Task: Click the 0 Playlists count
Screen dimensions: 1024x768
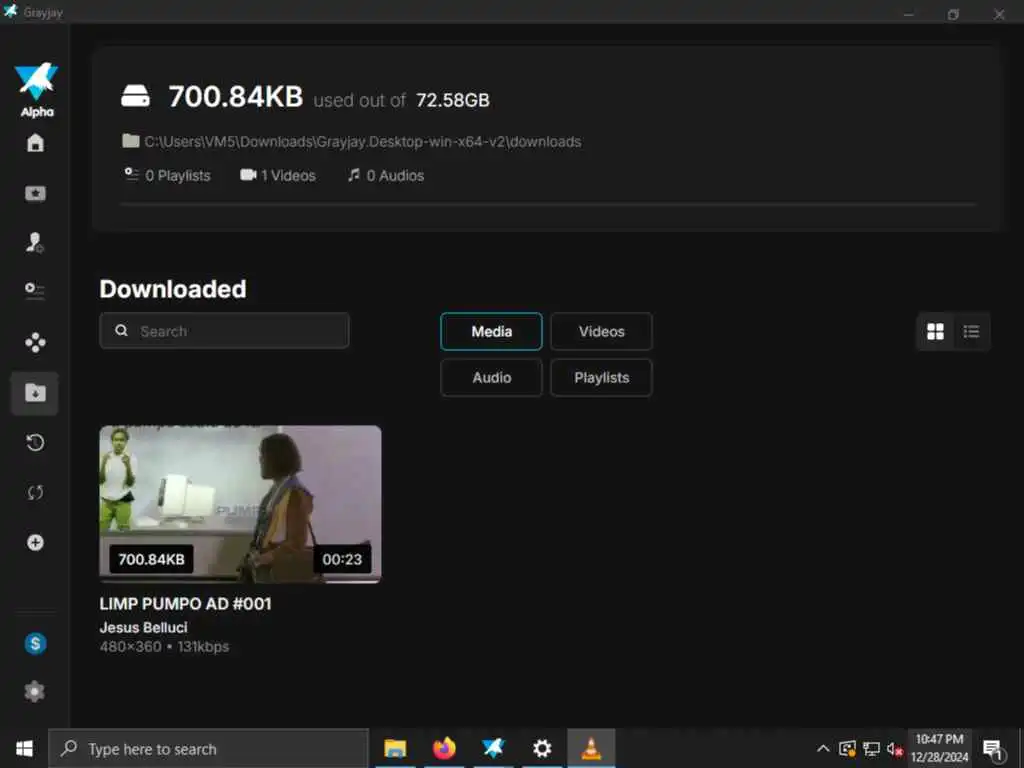Action: pos(168,175)
